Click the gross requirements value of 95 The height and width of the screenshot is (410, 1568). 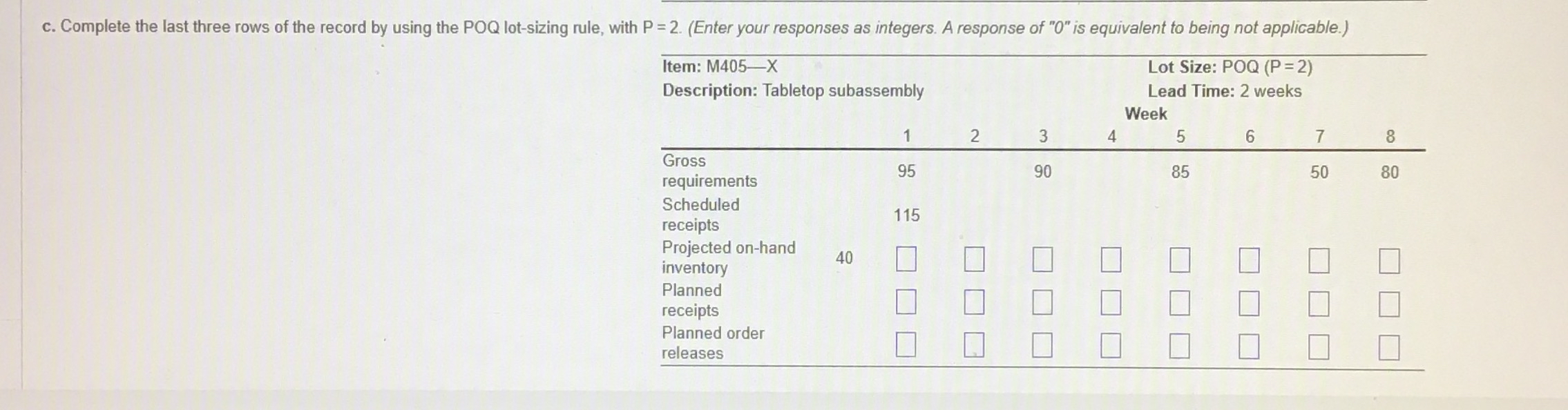click(907, 173)
